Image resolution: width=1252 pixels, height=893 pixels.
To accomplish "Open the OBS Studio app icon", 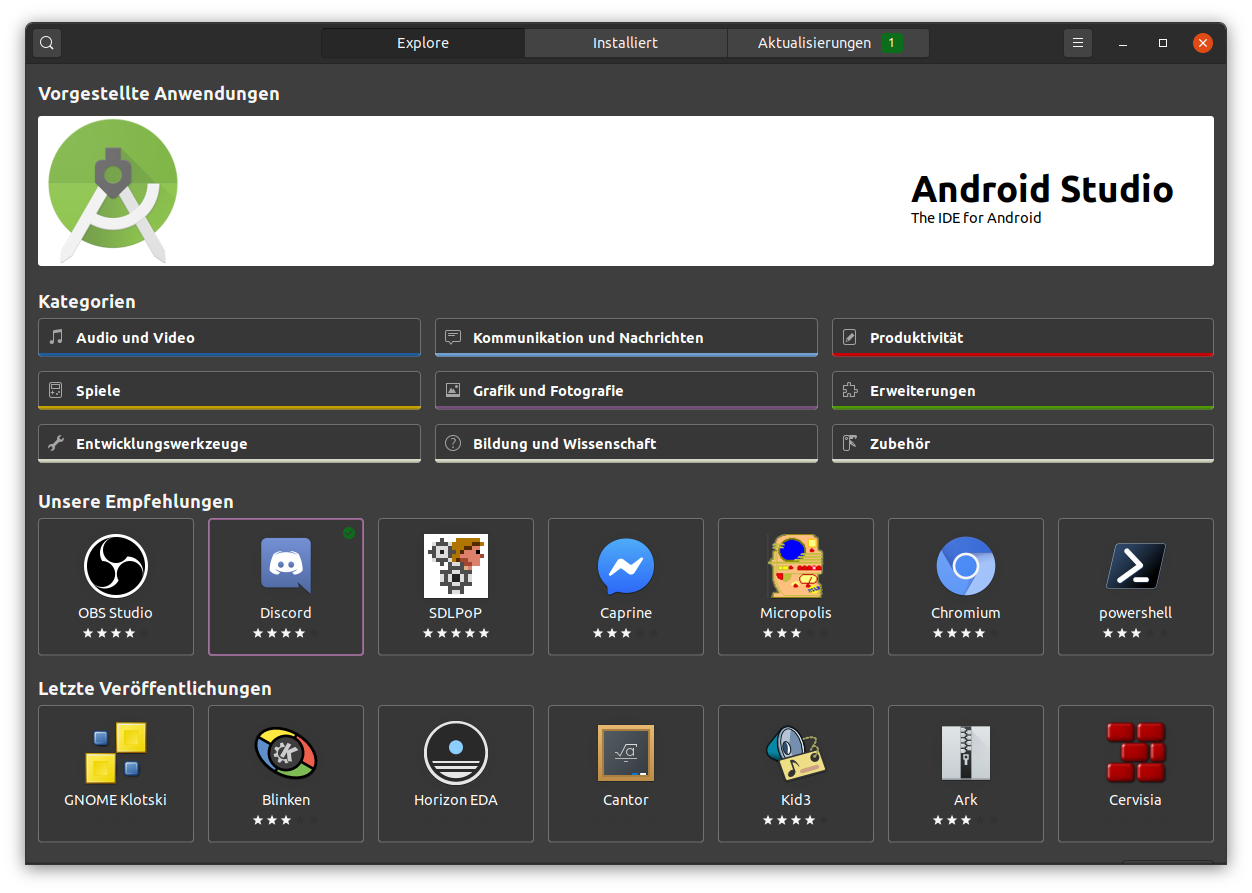I will click(116, 566).
